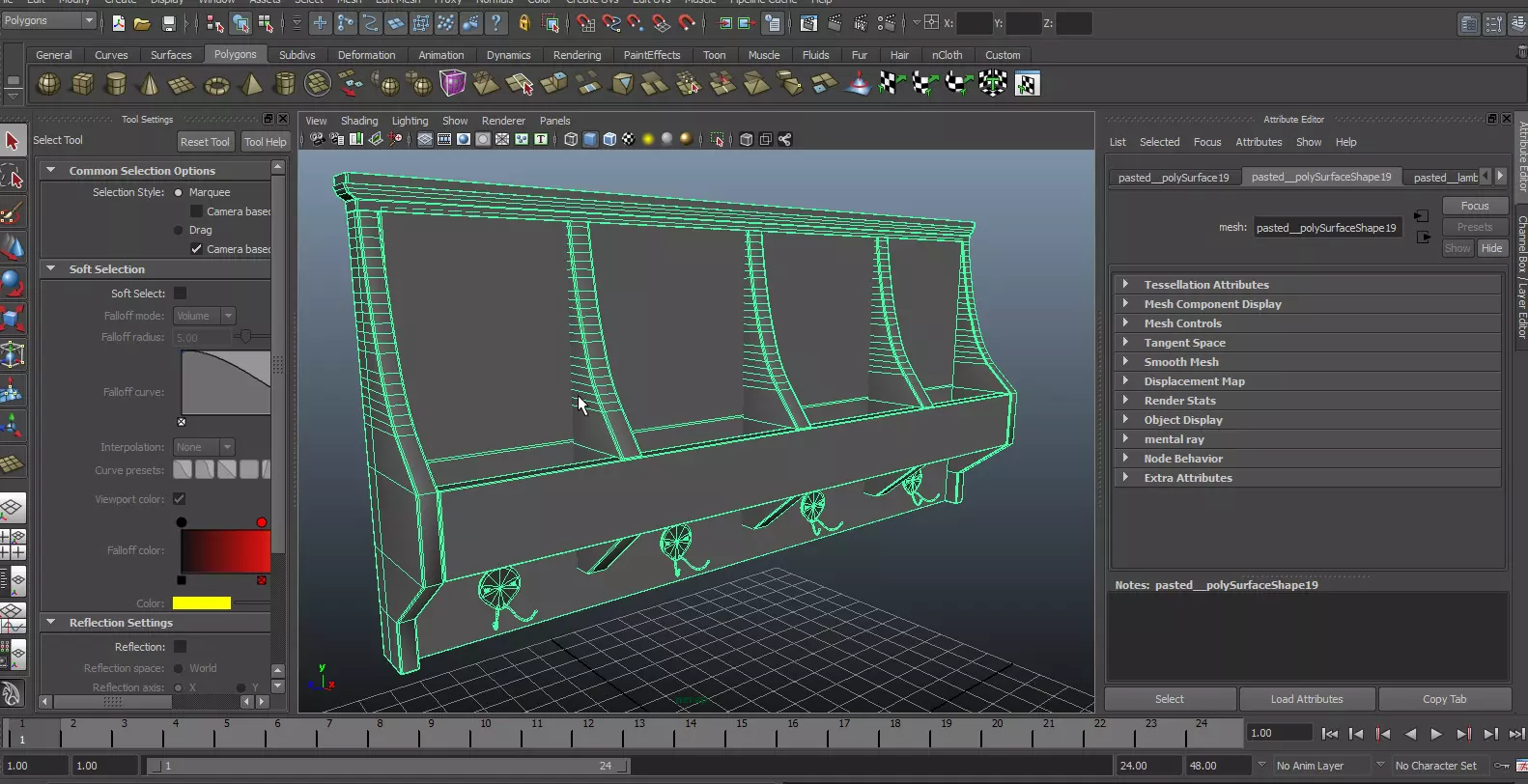Enable the Soft Select checkbox
The height and width of the screenshot is (784, 1528).
click(181, 294)
